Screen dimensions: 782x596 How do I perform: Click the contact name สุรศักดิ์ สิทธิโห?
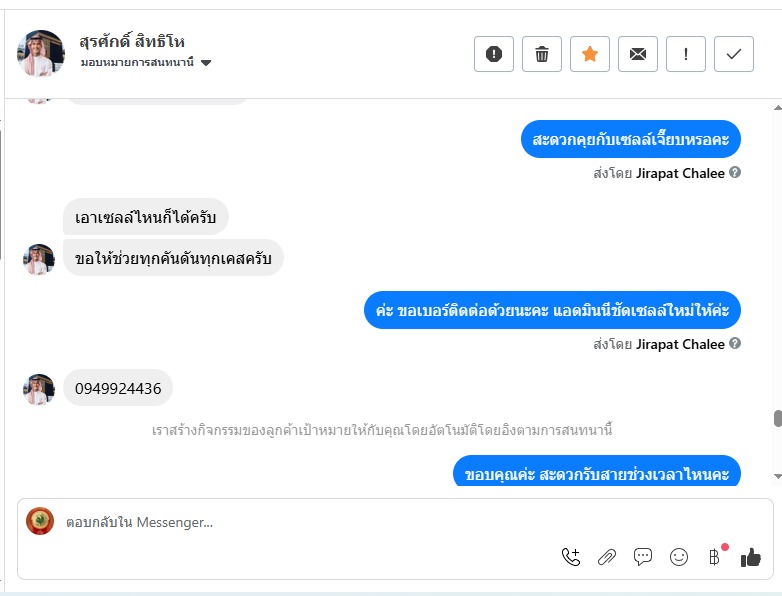click(x=132, y=42)
